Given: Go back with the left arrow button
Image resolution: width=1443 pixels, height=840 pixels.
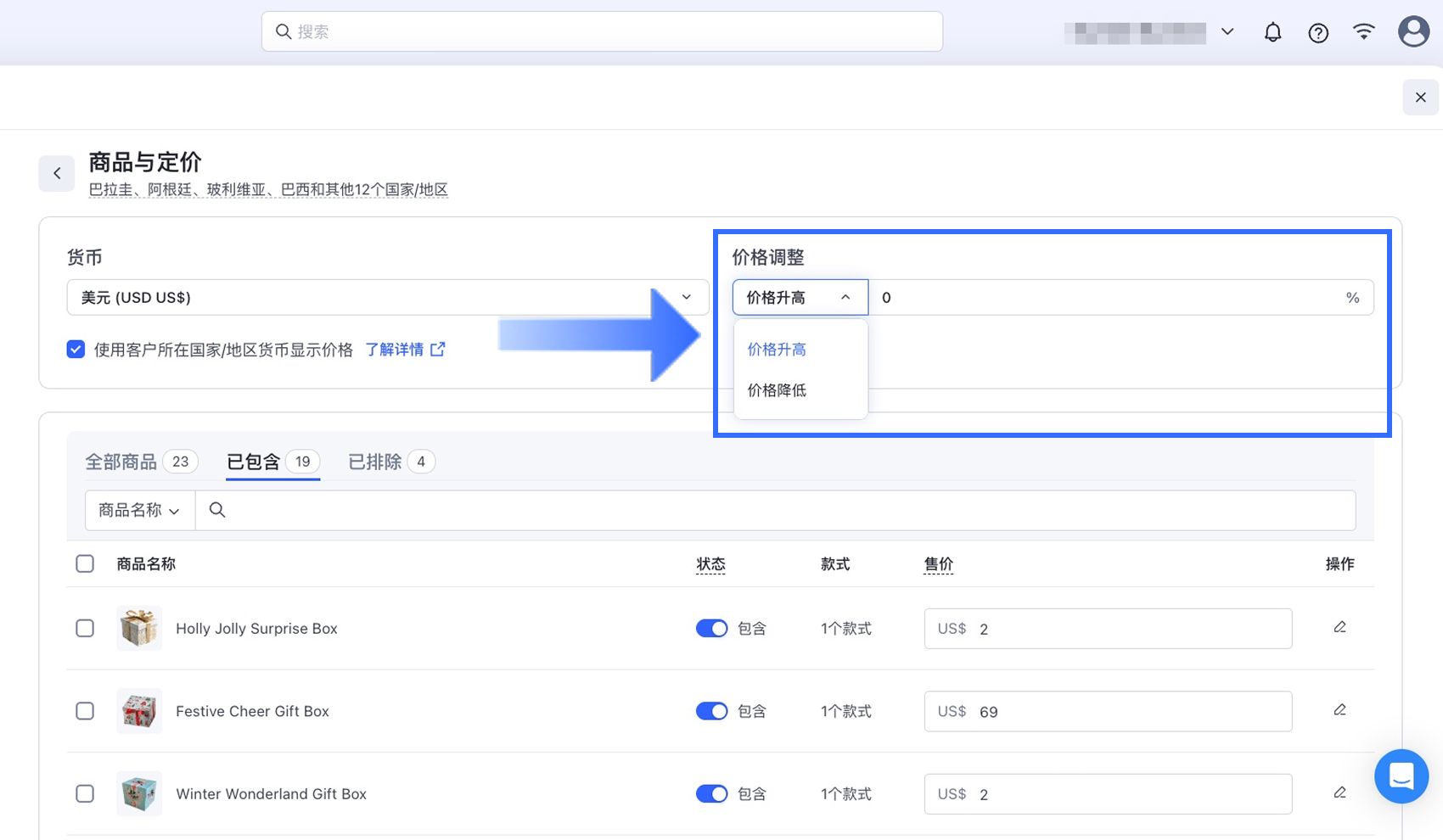Looking at the screenshot, I should 57,173.
